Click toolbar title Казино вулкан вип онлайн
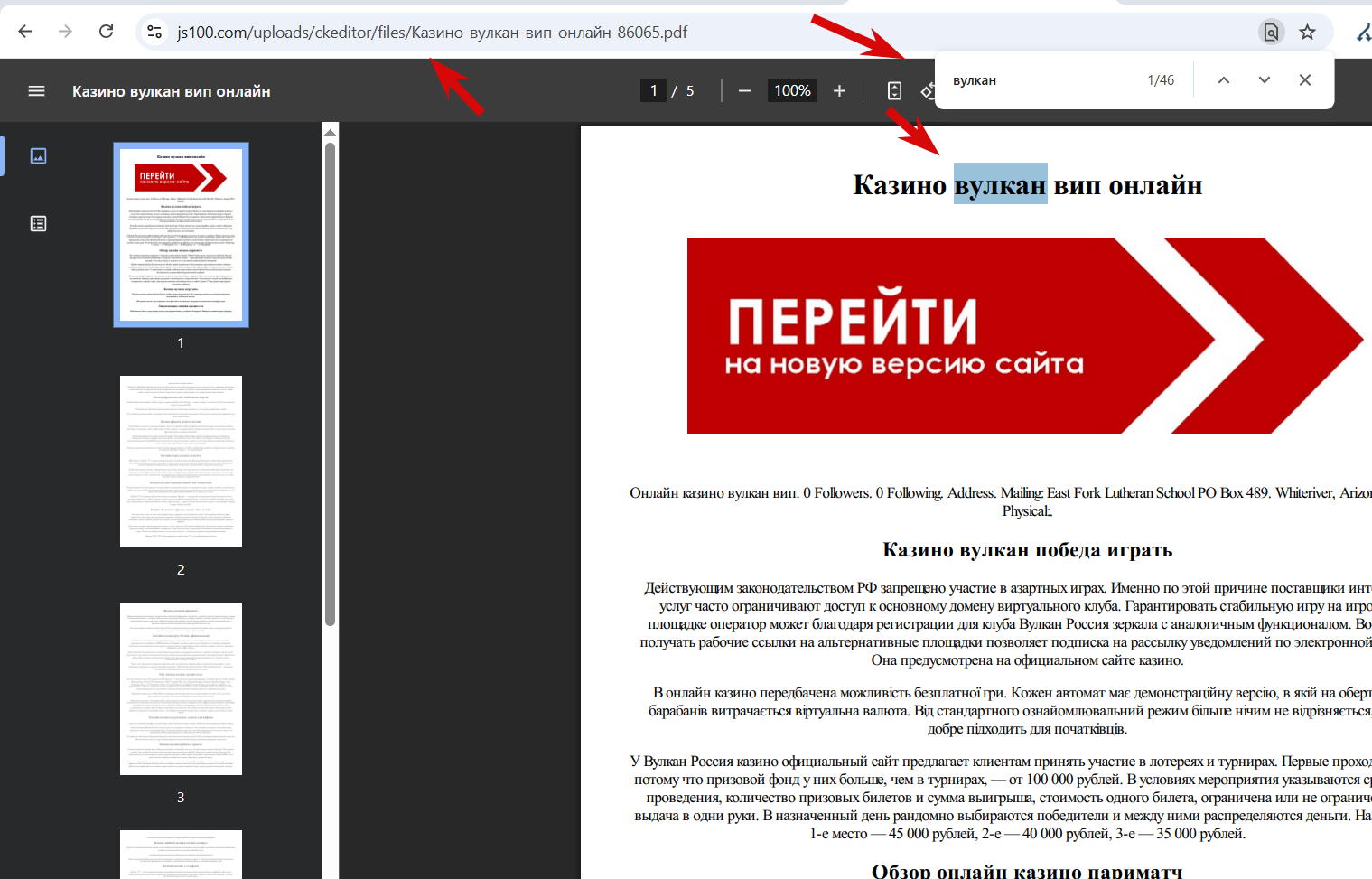 (172, 91)
